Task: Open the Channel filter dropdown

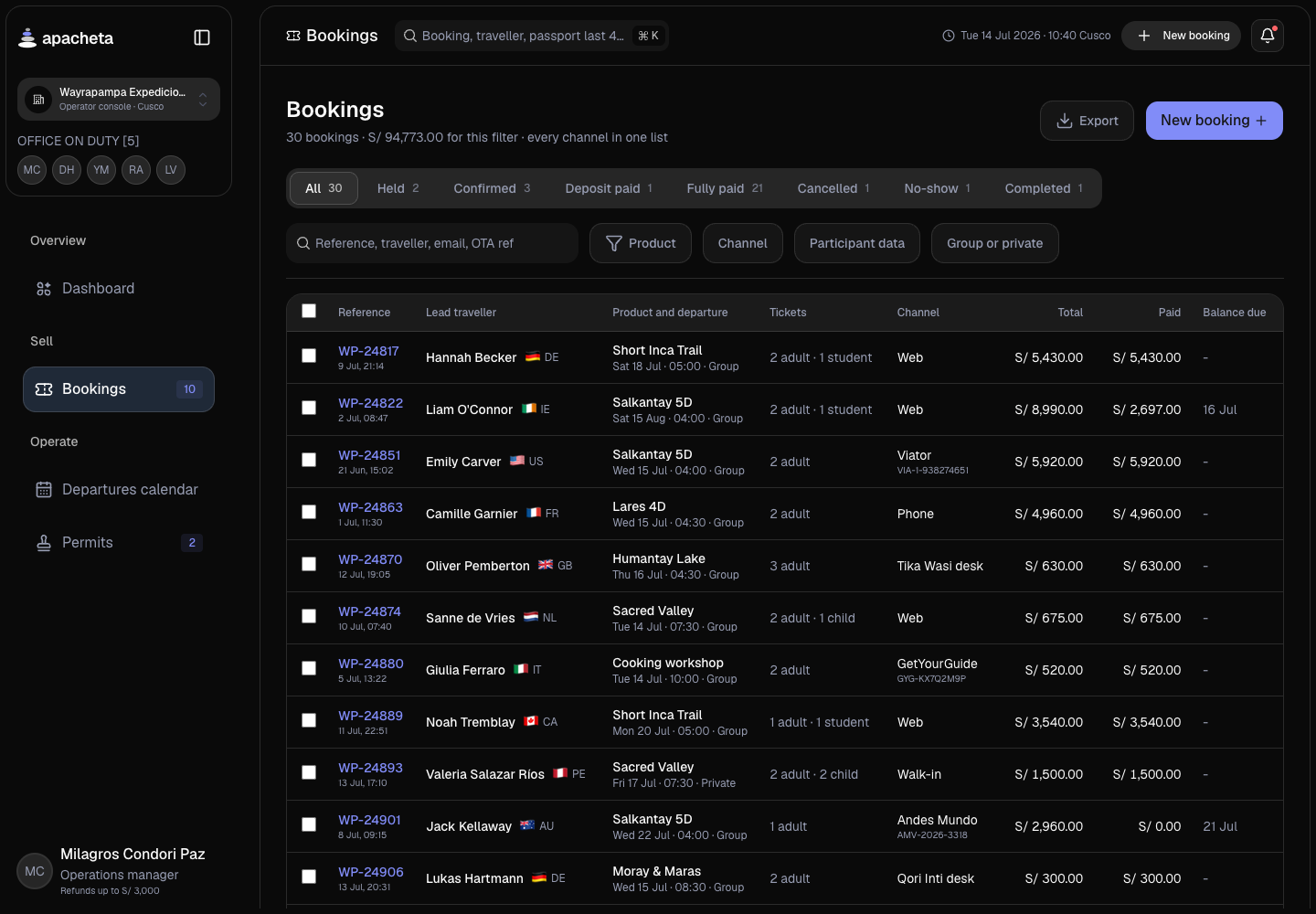Action: [x=743, y=243]
